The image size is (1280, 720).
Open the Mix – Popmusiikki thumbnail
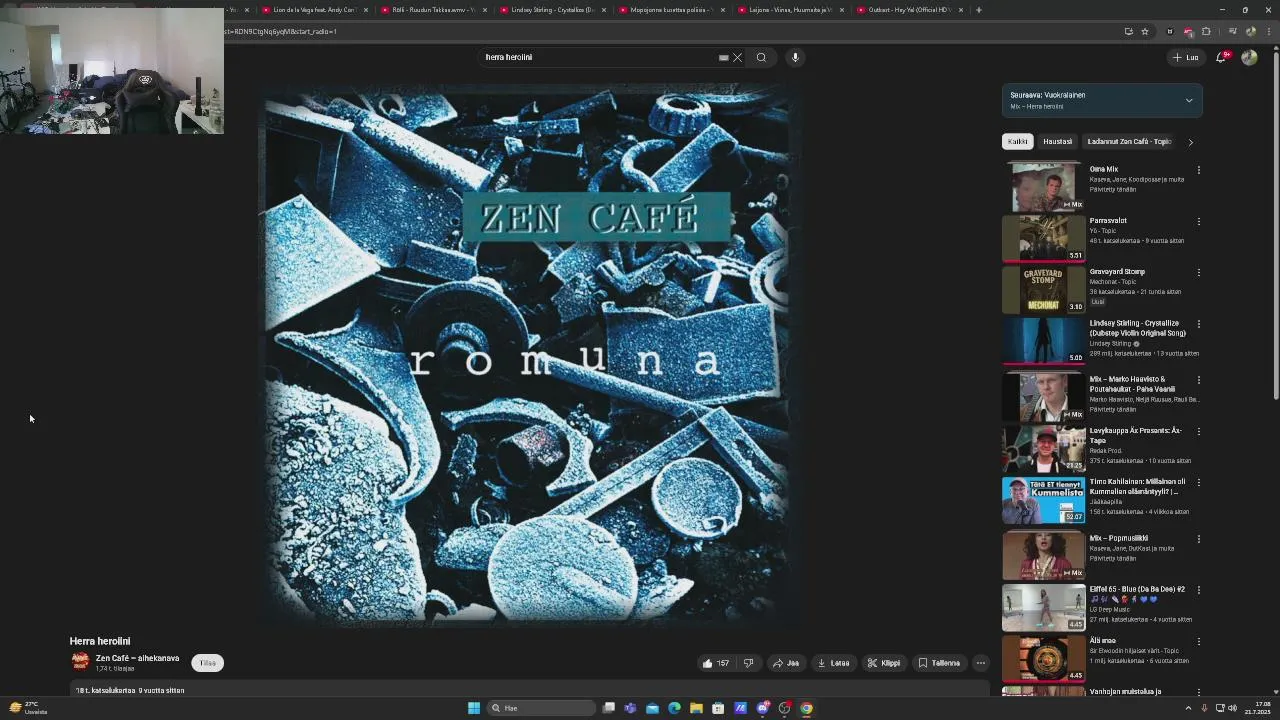coord(1043,555)
